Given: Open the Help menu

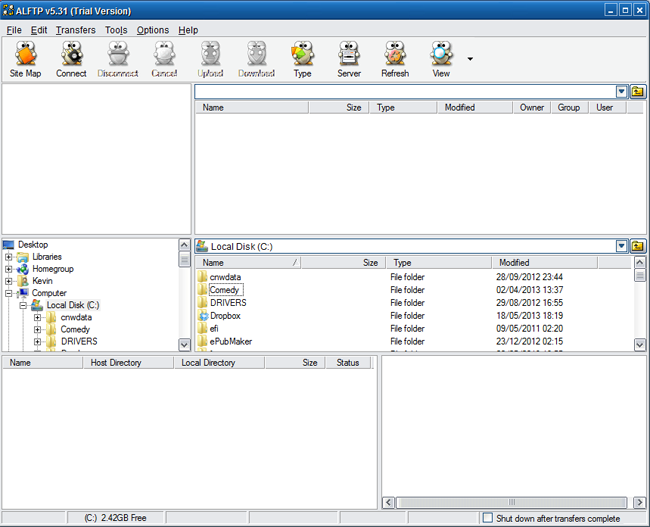Looking at the screenshot, I should pyautogui.click(x=188, y=30).
